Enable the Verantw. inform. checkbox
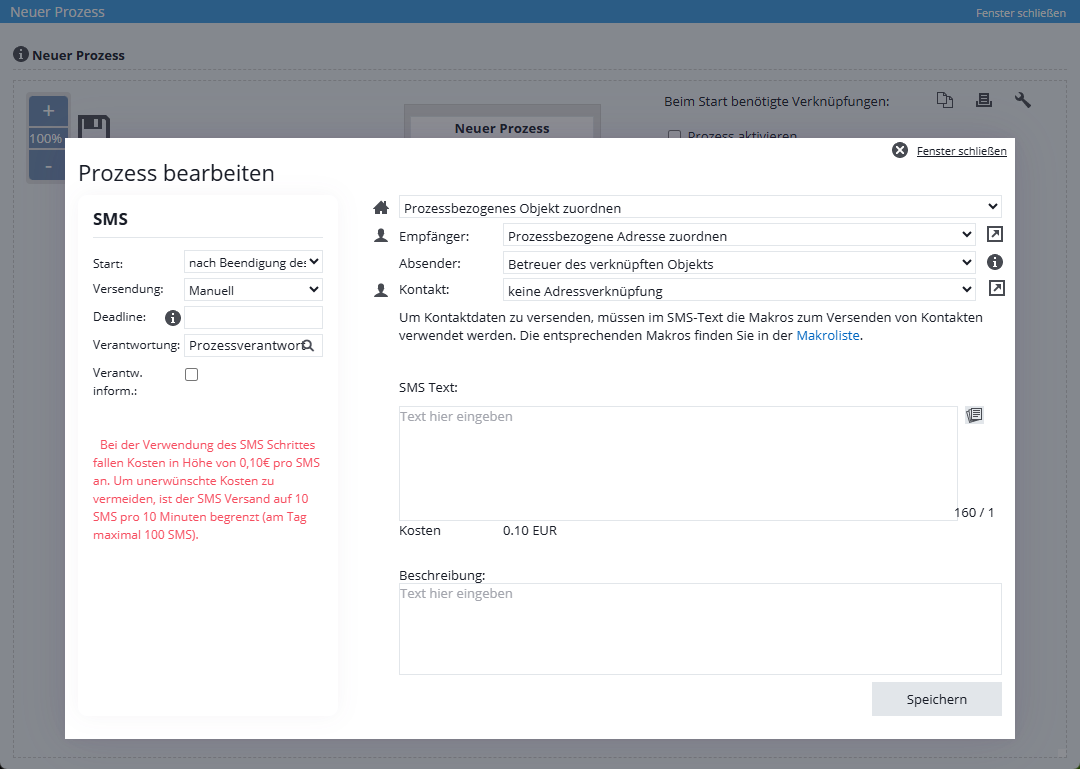The width and height of the screenshot is (1080, 769). 192,374
